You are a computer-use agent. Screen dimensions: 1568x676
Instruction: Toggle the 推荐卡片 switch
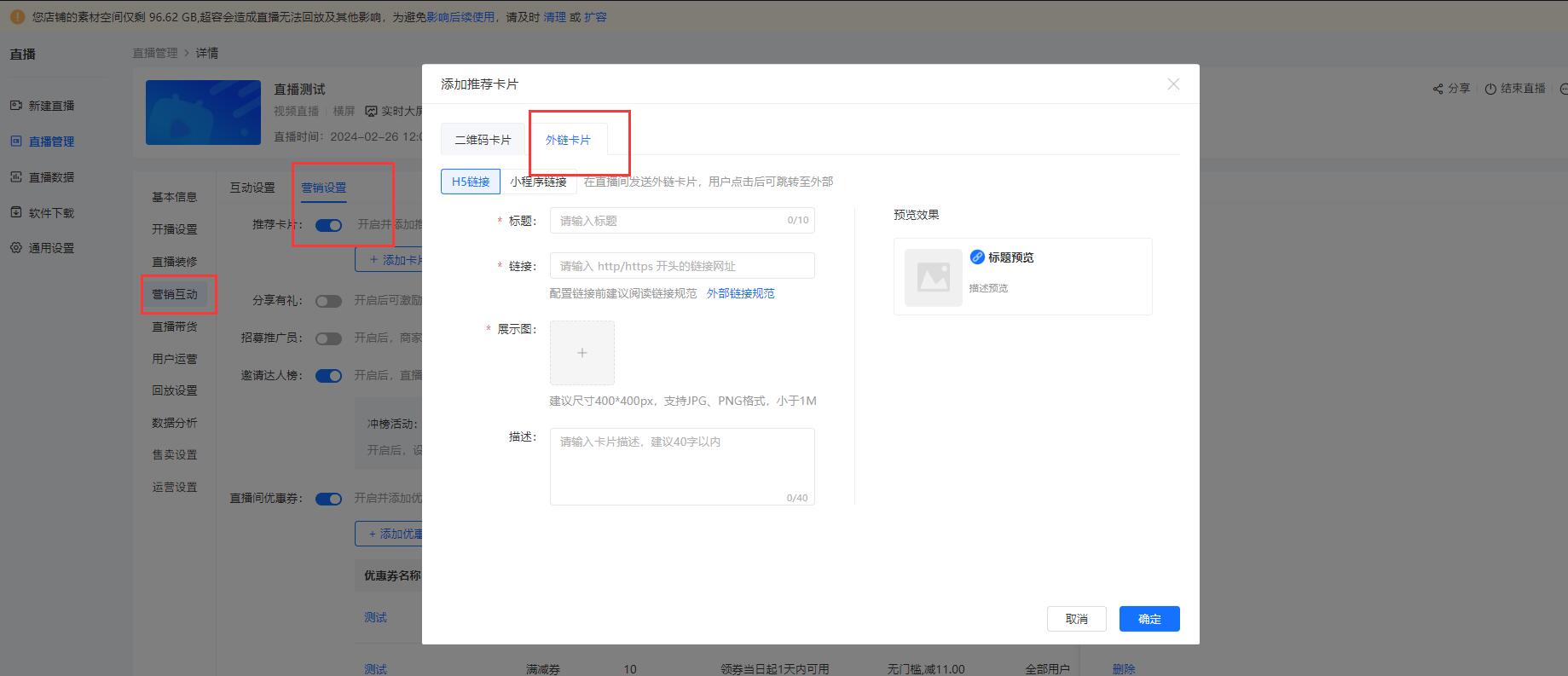click(328, 225)
